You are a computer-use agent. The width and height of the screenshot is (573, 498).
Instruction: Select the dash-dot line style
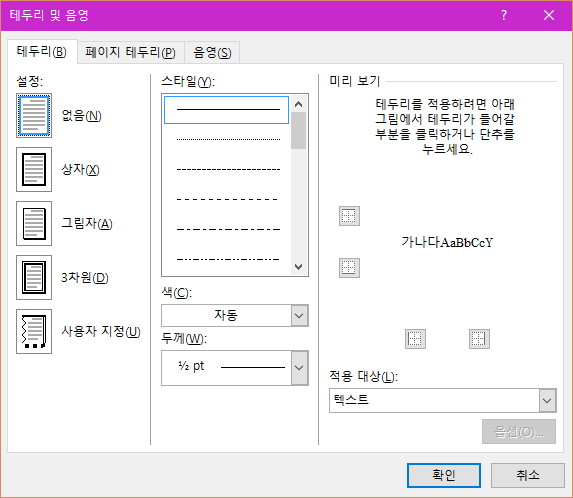pos(227,229)
